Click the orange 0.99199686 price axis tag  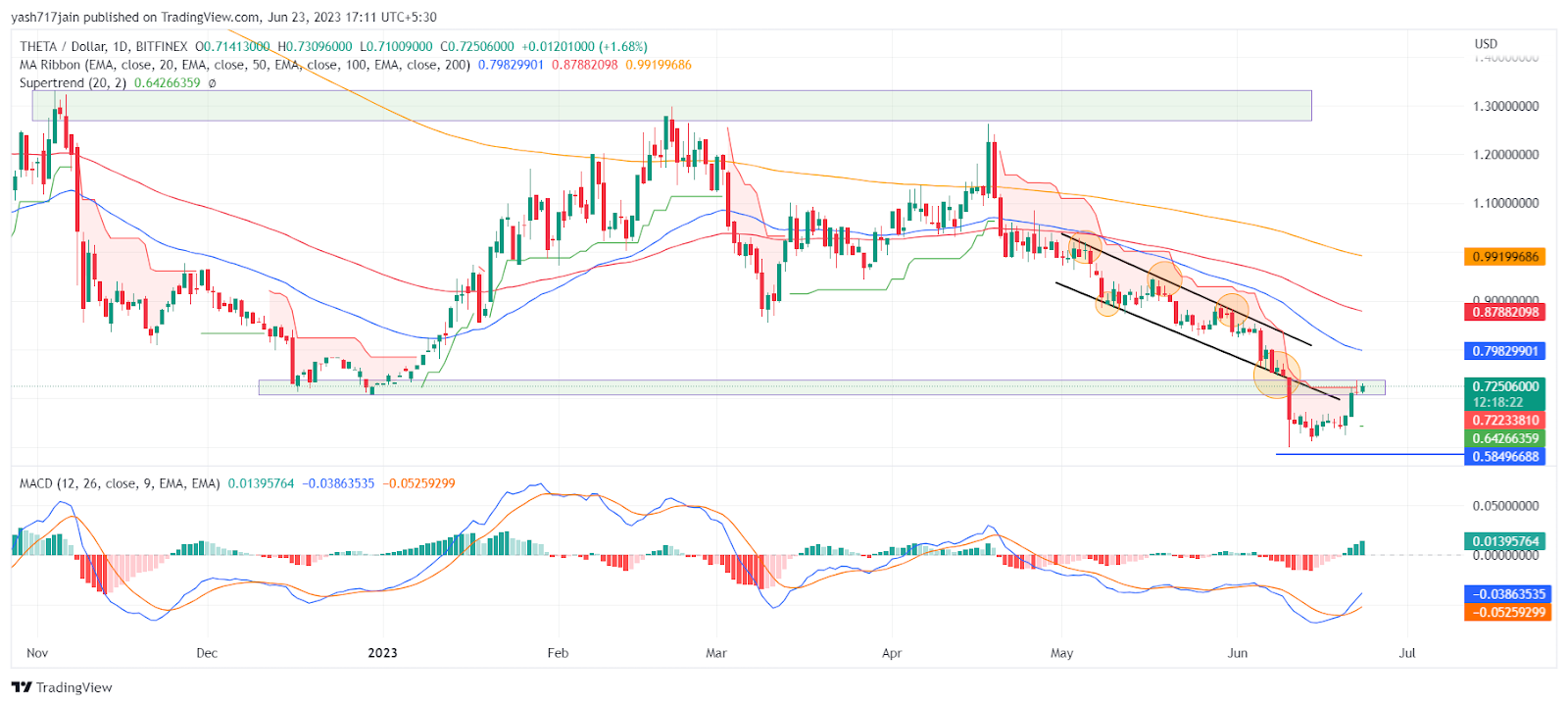click(x=1505, y=257)
